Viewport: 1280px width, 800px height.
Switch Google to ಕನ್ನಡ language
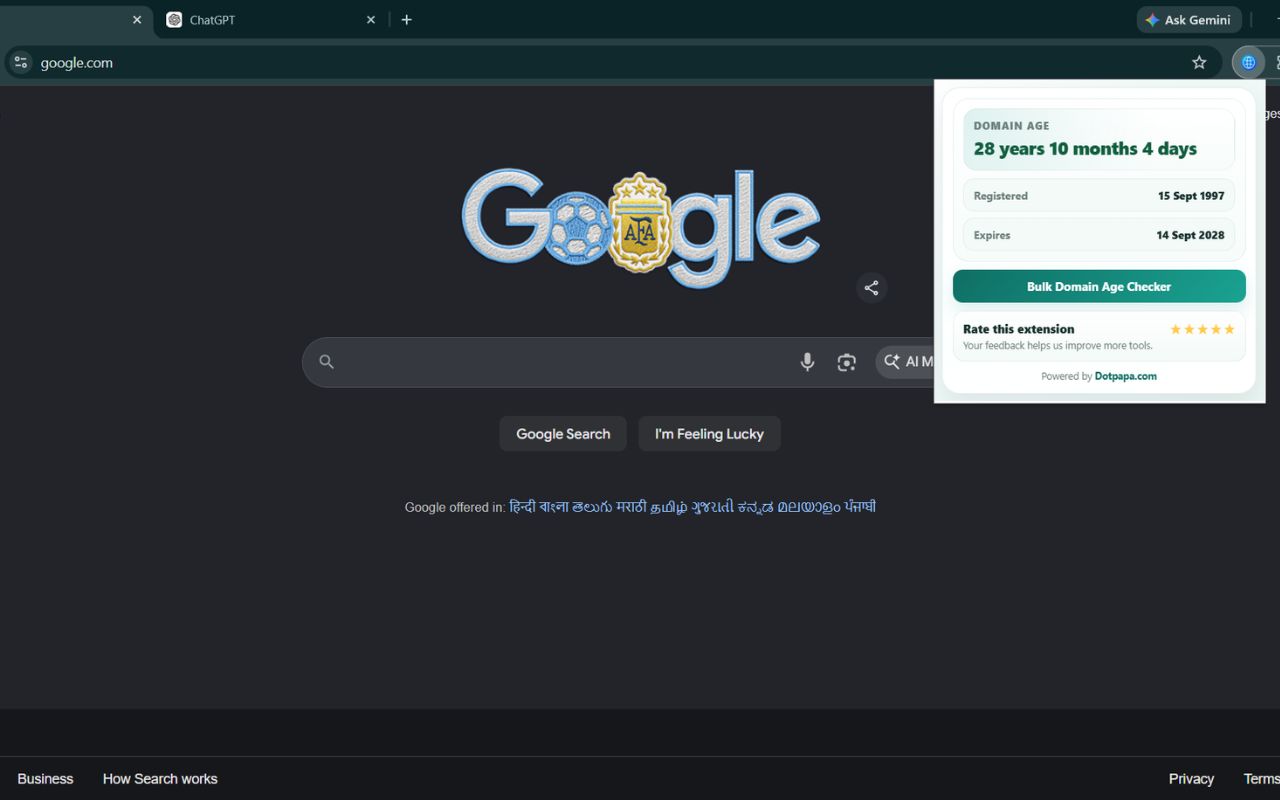pos(756,507)
